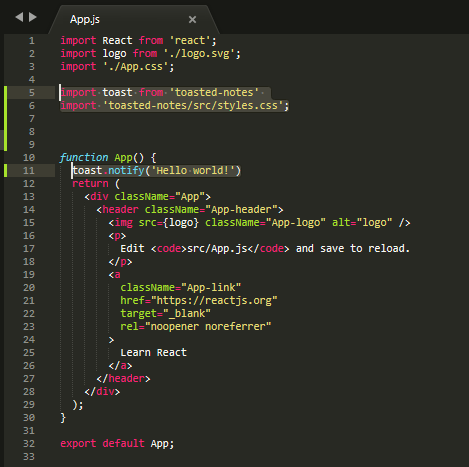
Task: Click line number 1 in gutter
Action: [x=32, y=41]
